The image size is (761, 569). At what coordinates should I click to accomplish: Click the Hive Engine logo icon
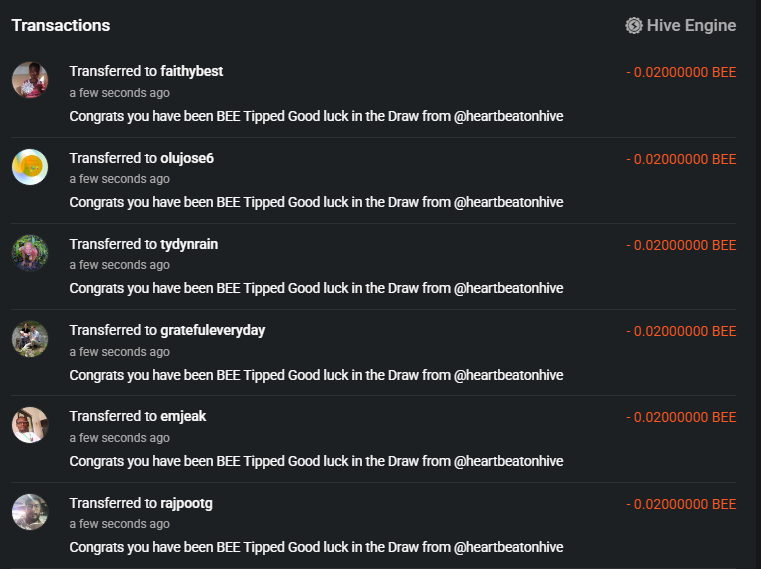634,26
